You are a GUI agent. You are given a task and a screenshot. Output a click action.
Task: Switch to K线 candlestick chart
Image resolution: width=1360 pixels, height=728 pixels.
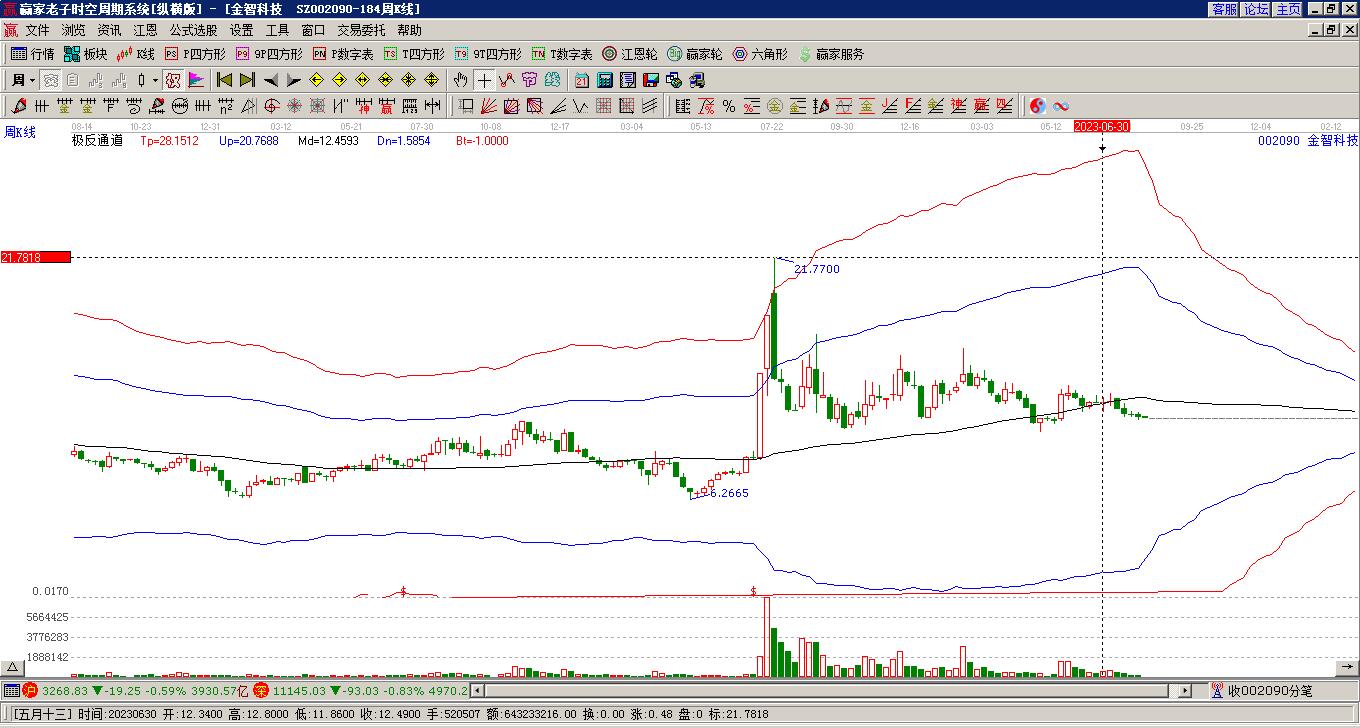click(x=136, y=54)
